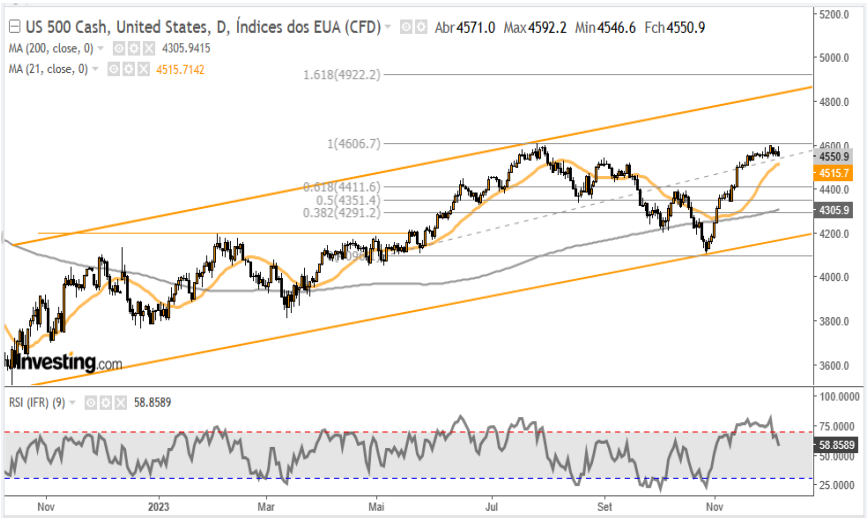867x519 pixels.
Task: Click the 4800.0 price scale value
Action: pos(834,102)
